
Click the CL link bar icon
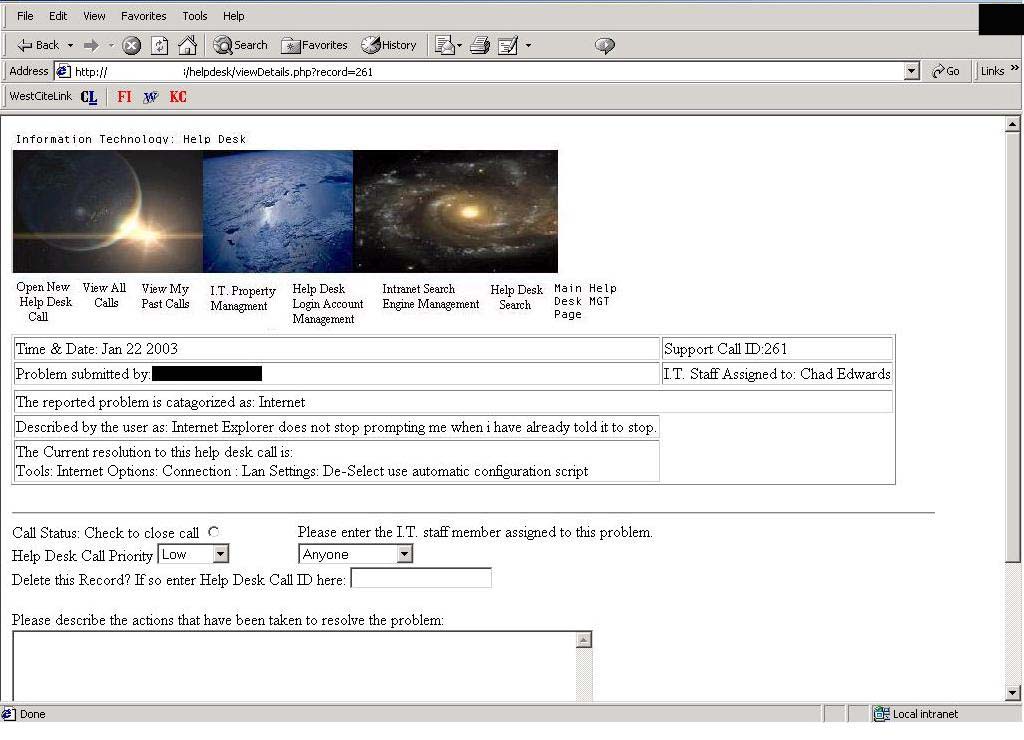click(x=89, y=97)
